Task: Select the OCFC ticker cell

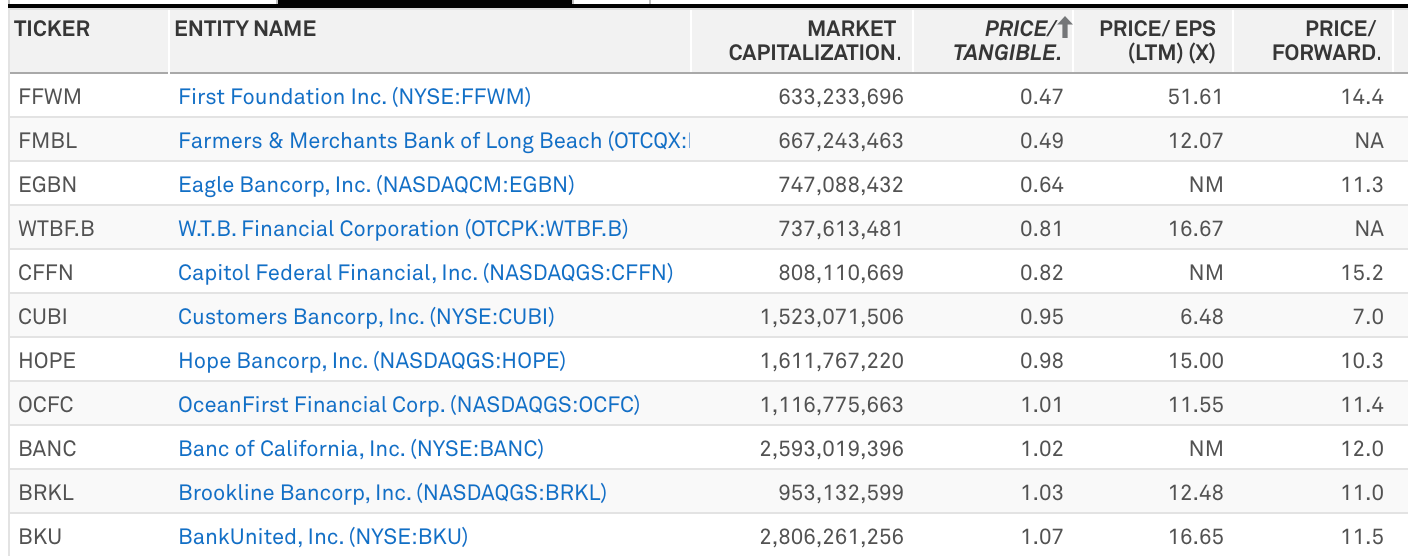Action: [46, 405]
